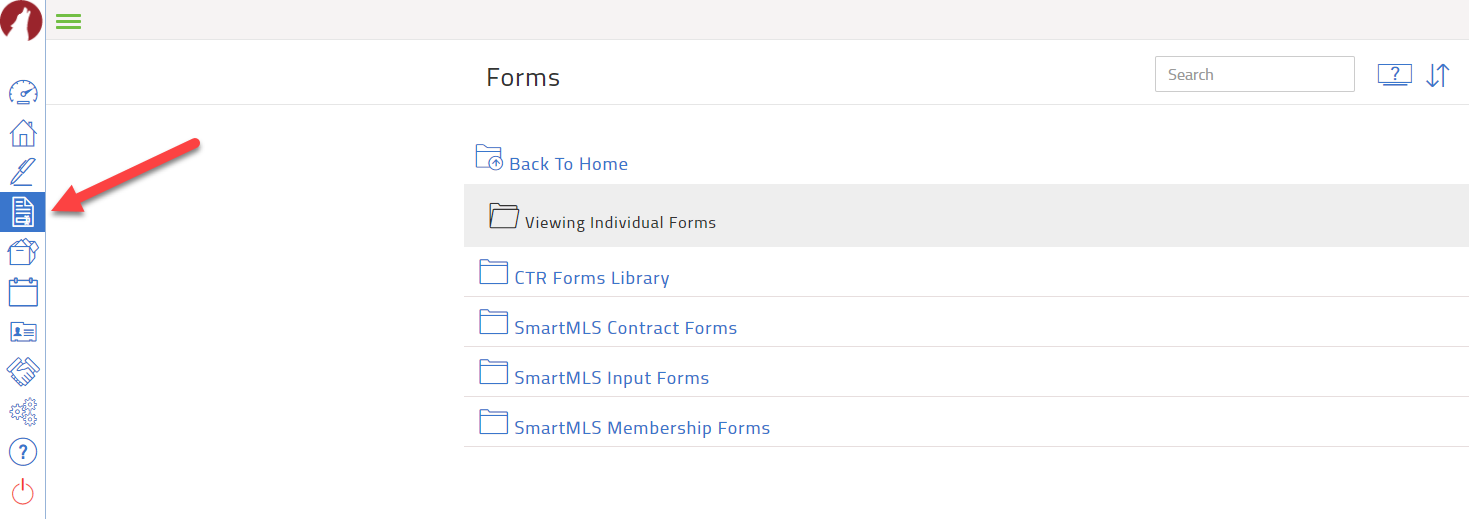Viewport: 1469px width, 519px height.
Task: Open the dashboard speedometer icon
Action: point(23,93)
